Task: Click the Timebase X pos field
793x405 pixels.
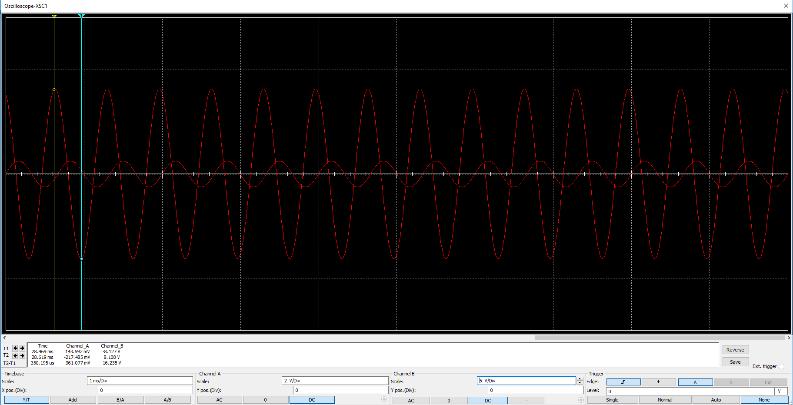Action: (145, 390)
